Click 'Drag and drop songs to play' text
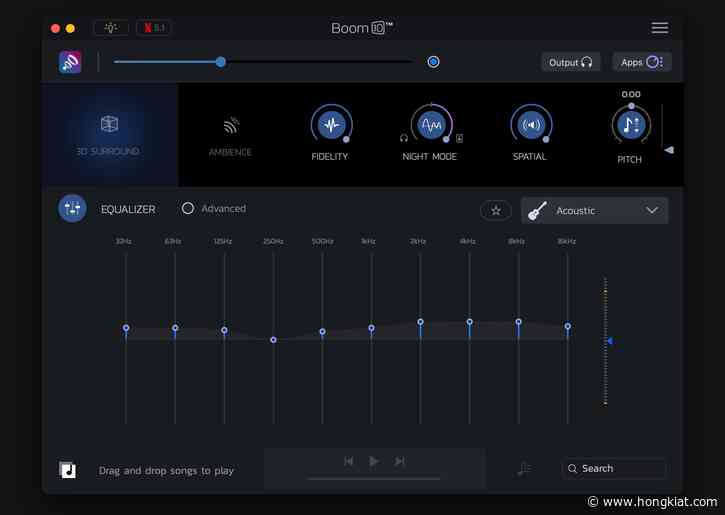The height and width of the screenshot is (515, 725). click(x=166, y=471)
